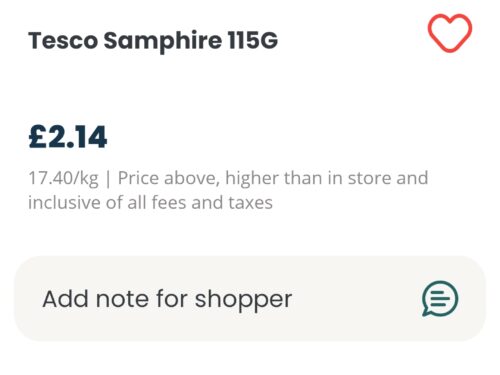Image resolution: width=500 pixels, height=375 pixels.
Task: Tap the vertical bar separator after 17.40/kg
Action: pos(108,179)
